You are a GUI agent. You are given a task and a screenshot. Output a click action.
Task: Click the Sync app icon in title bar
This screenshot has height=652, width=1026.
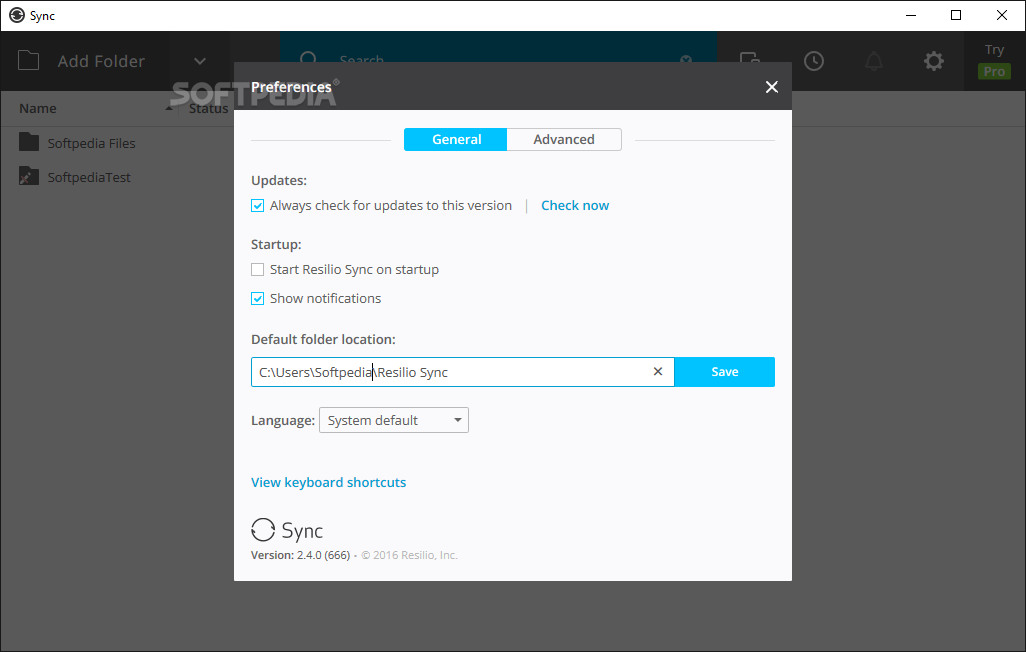[17, 15]
